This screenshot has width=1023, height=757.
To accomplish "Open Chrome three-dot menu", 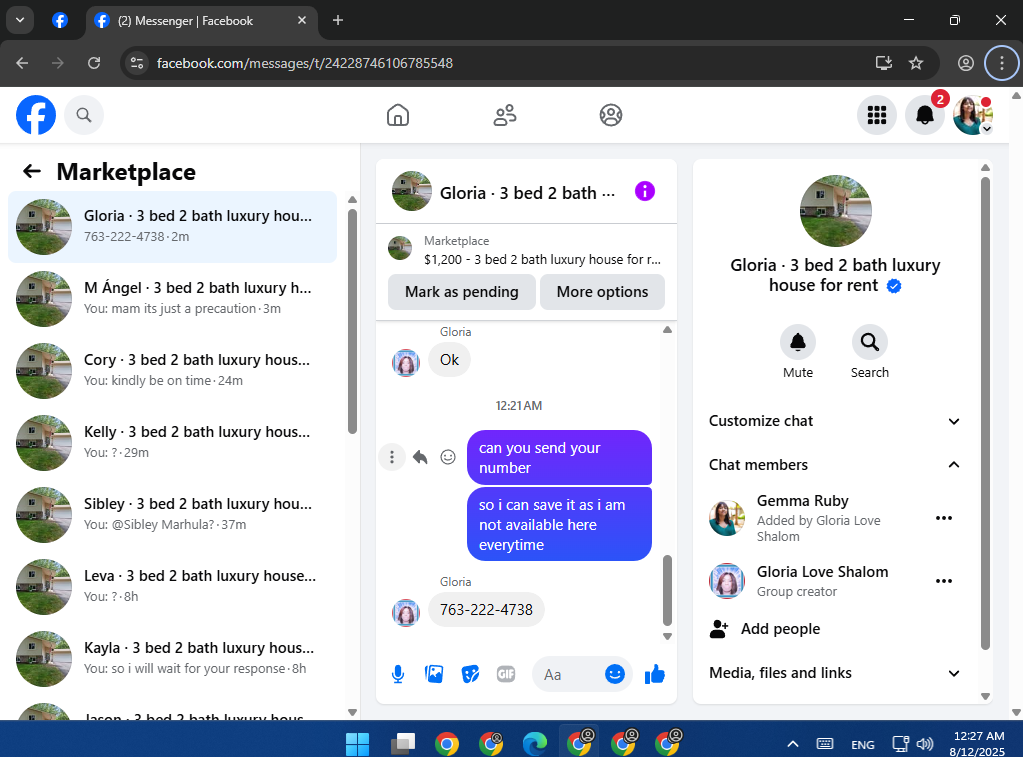I will (1001, 63).
